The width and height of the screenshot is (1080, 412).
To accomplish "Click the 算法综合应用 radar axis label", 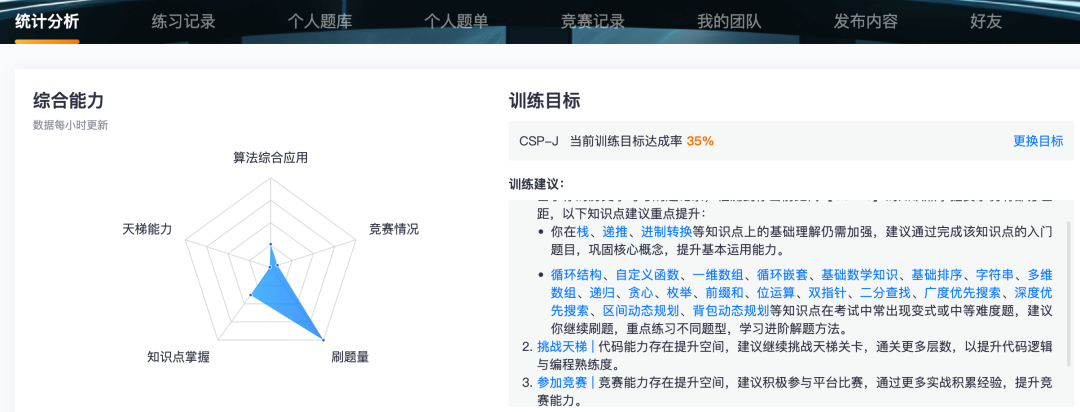I will [x=271, y=158].
